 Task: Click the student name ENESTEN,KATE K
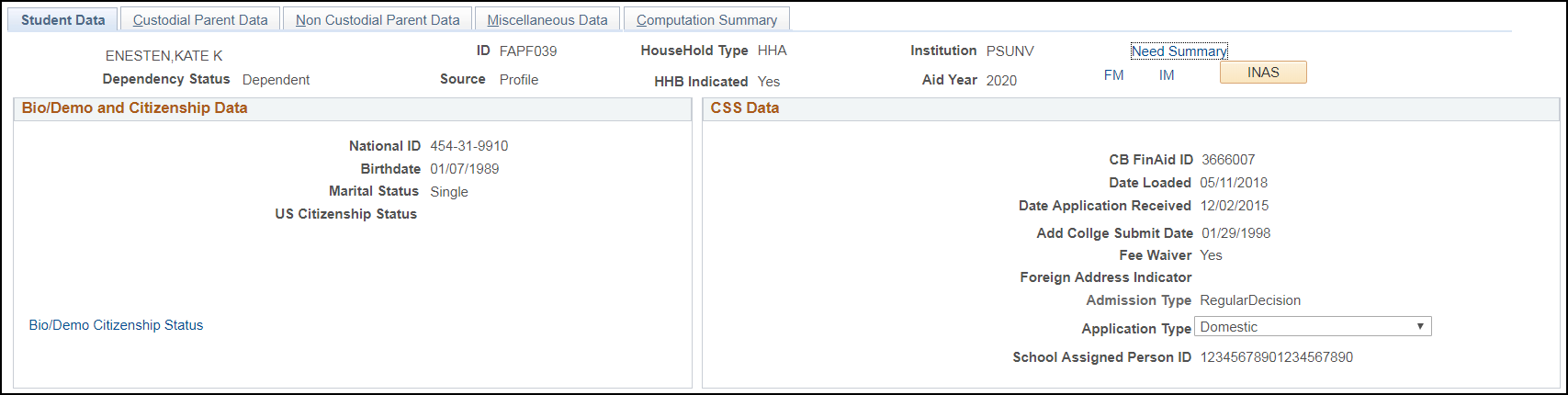point(164,56)
